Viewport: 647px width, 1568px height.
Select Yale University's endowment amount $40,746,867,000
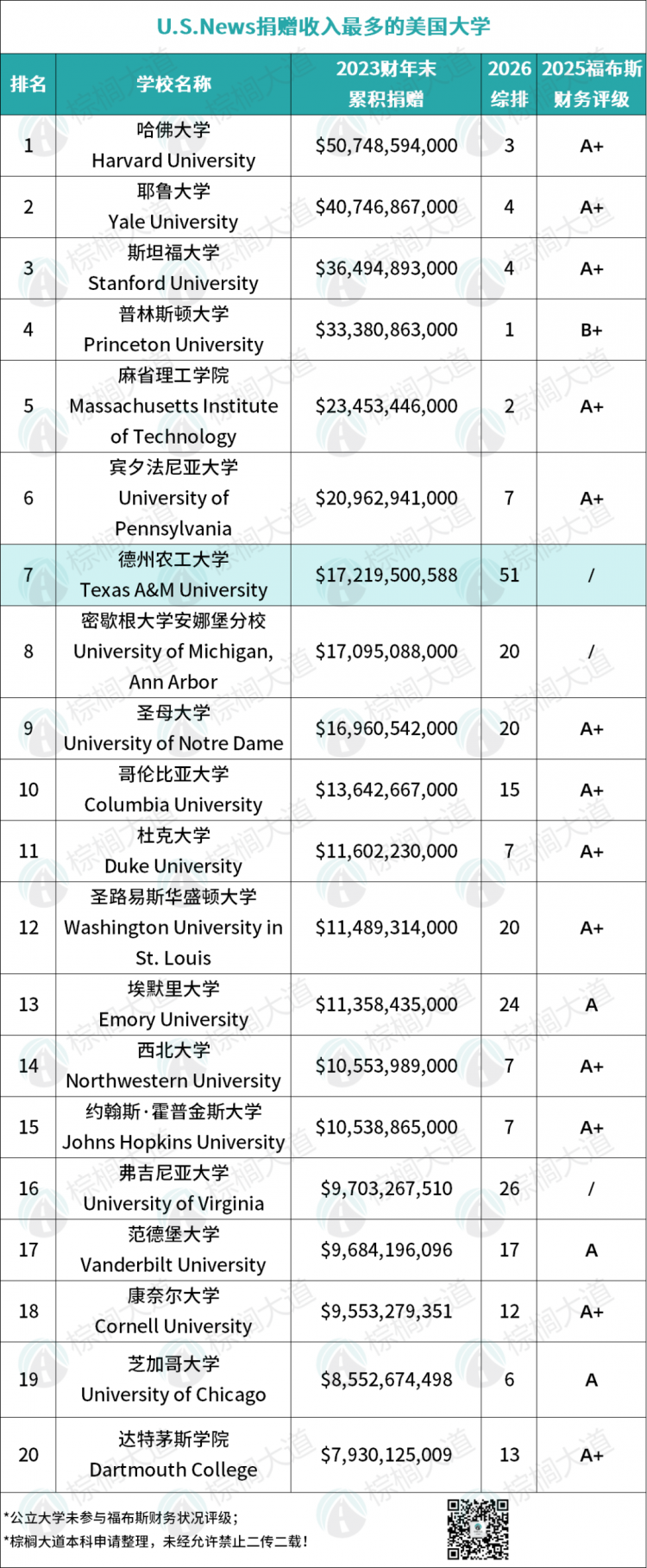[x=386, y=207]
